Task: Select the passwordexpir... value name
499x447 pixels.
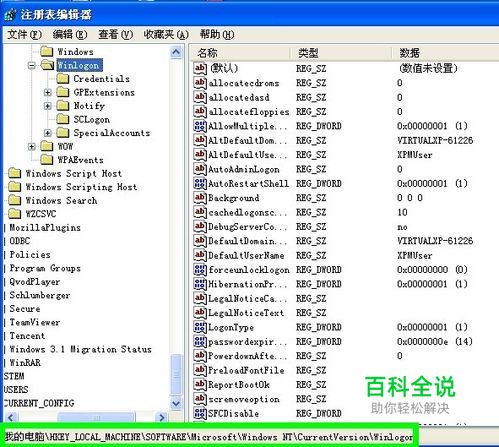Action: coord(248,342)
